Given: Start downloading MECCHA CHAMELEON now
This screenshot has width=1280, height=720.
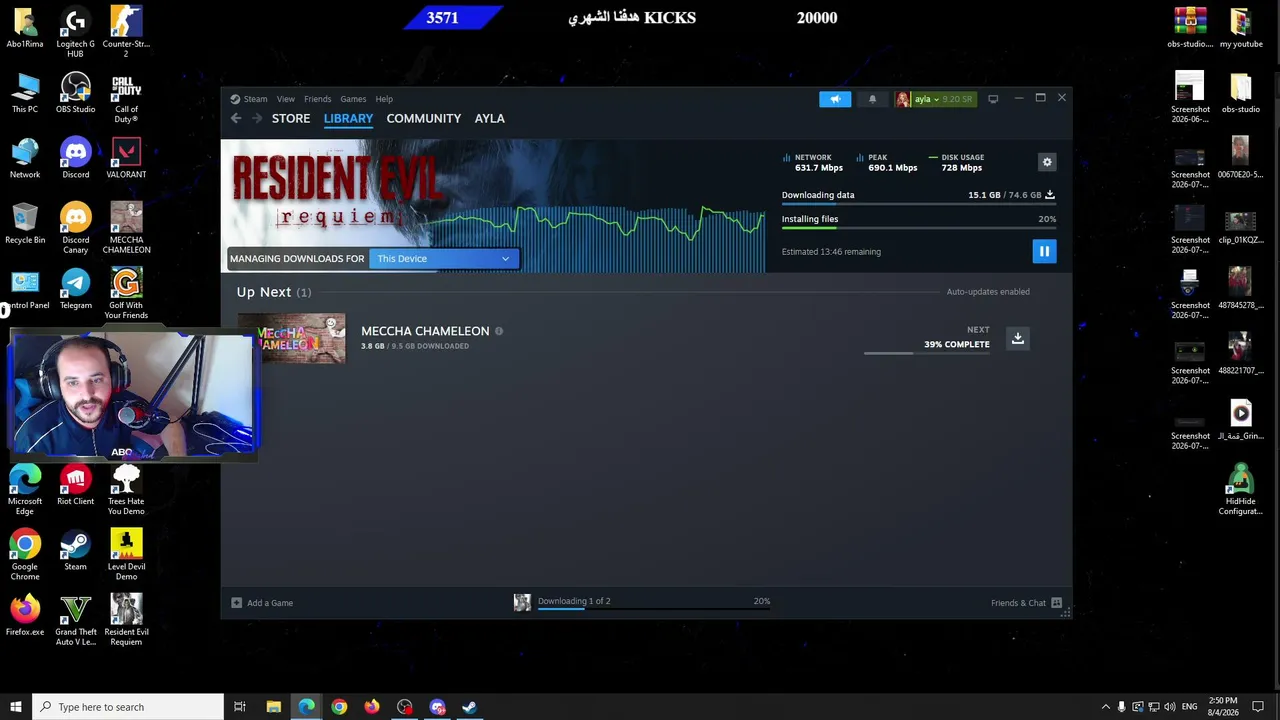Looking at the screenshot, I should [1017, 338].
